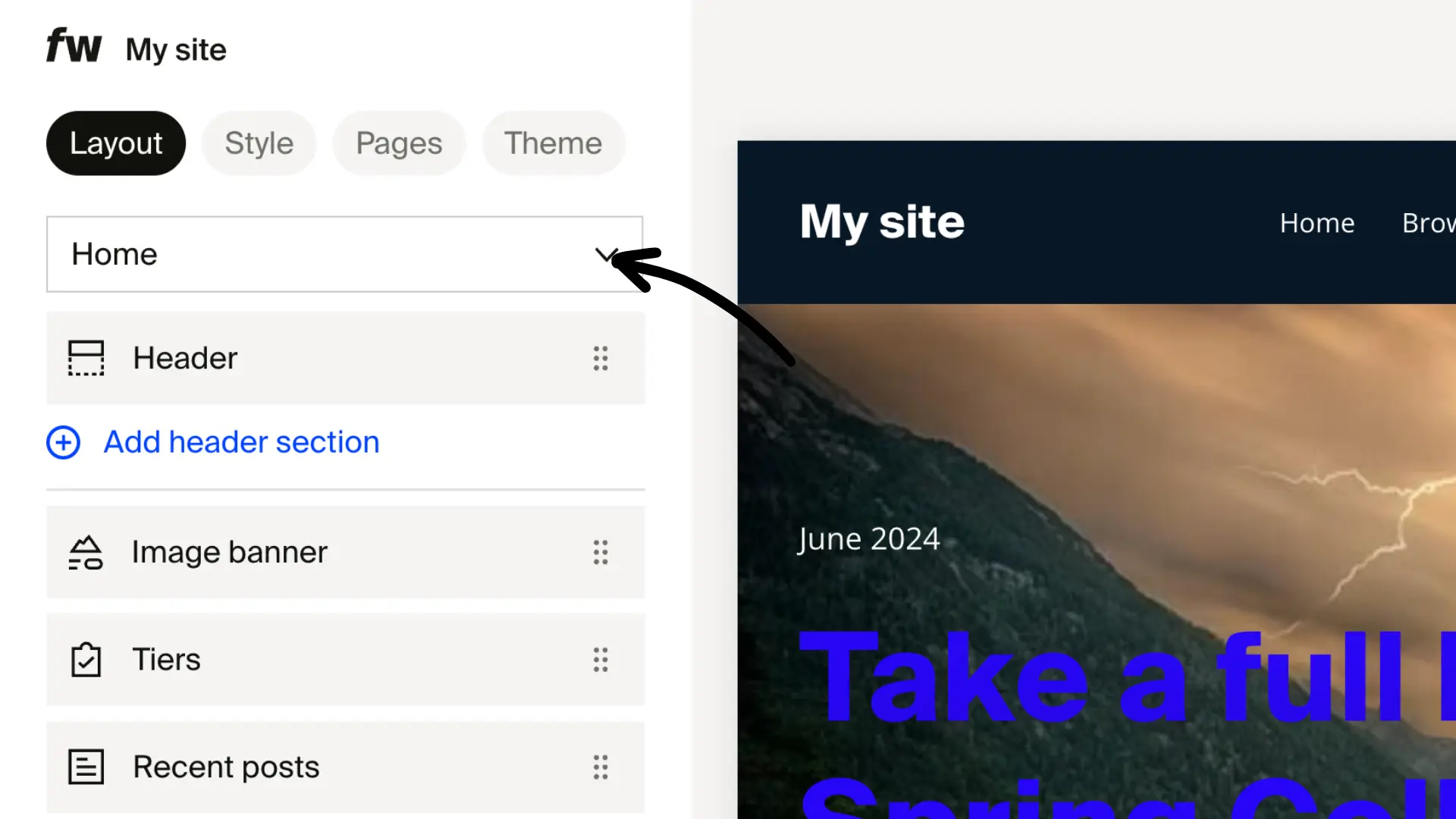
Task: Click the Header section icon
Action: coord(86,358)
